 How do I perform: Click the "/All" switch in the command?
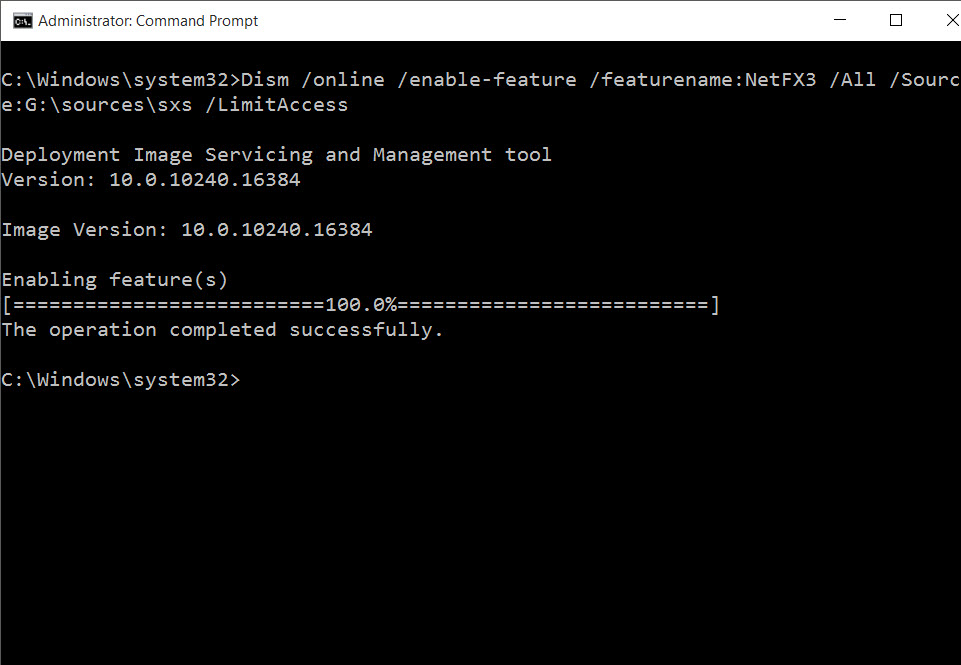(x=852, y=80)
